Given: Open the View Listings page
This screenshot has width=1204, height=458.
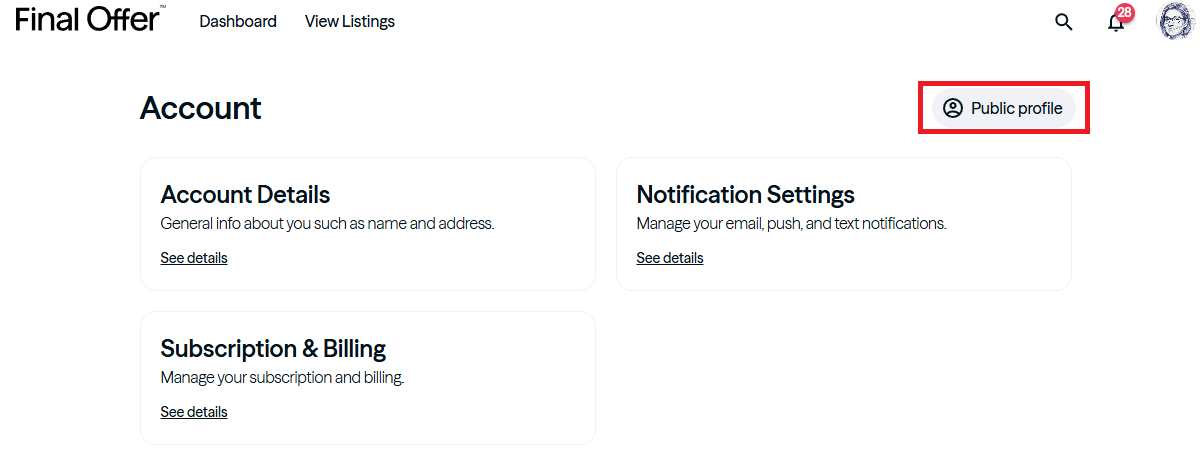Looking at the screenshot, I should pyautogui.click(x=350, y=21).
